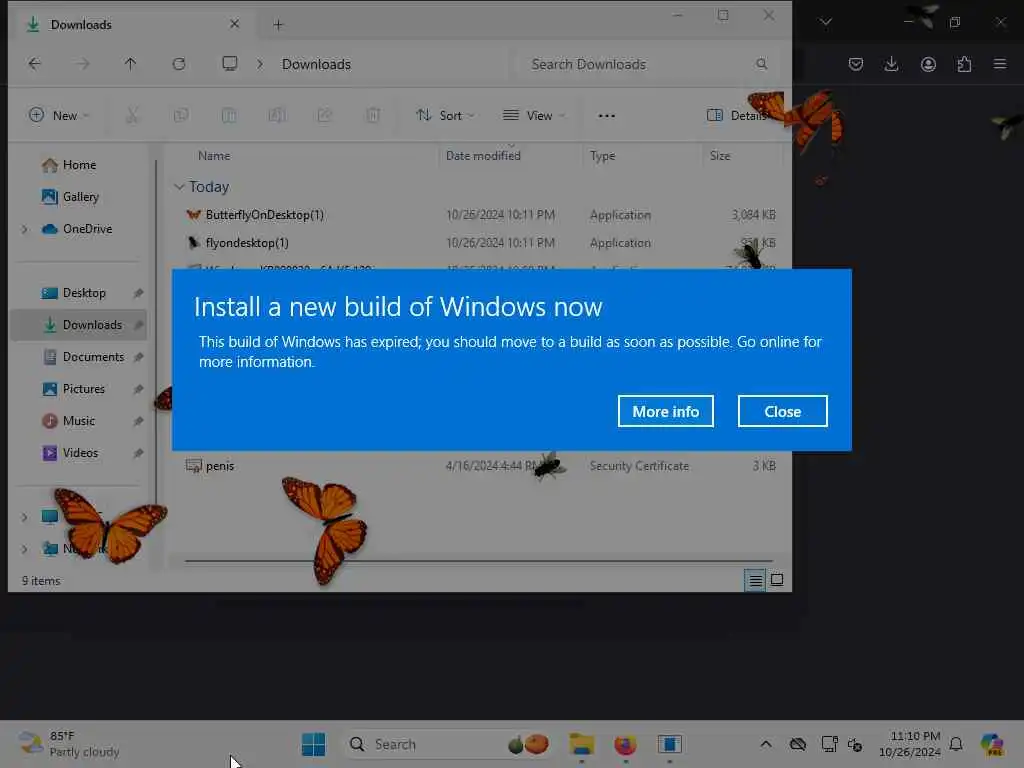
Task: Expand the address bar path chevron
Action: pyautogui.click(x=260, y=64)
